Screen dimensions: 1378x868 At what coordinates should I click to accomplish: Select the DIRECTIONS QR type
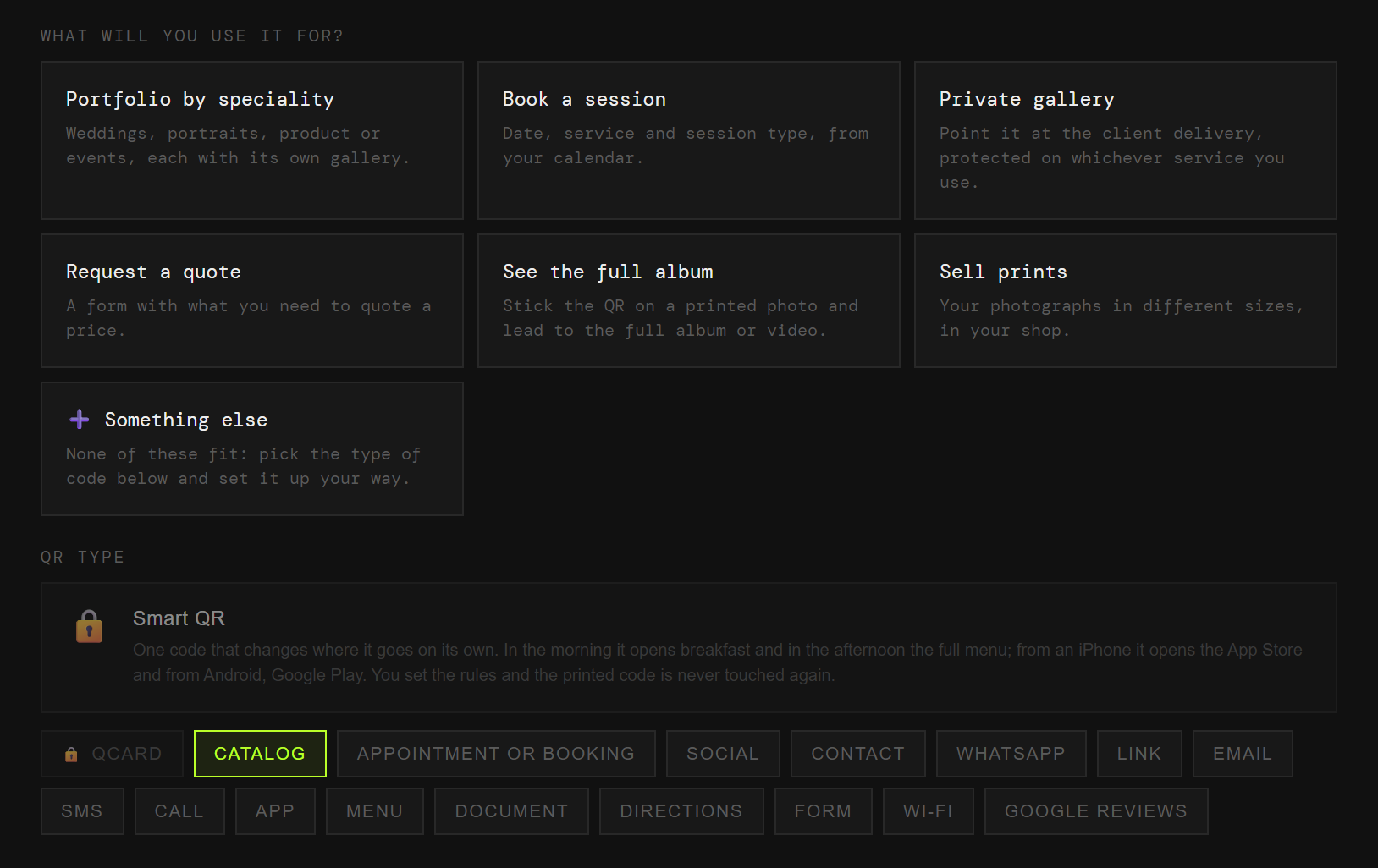pyautogui.click(x=681, y=811)
